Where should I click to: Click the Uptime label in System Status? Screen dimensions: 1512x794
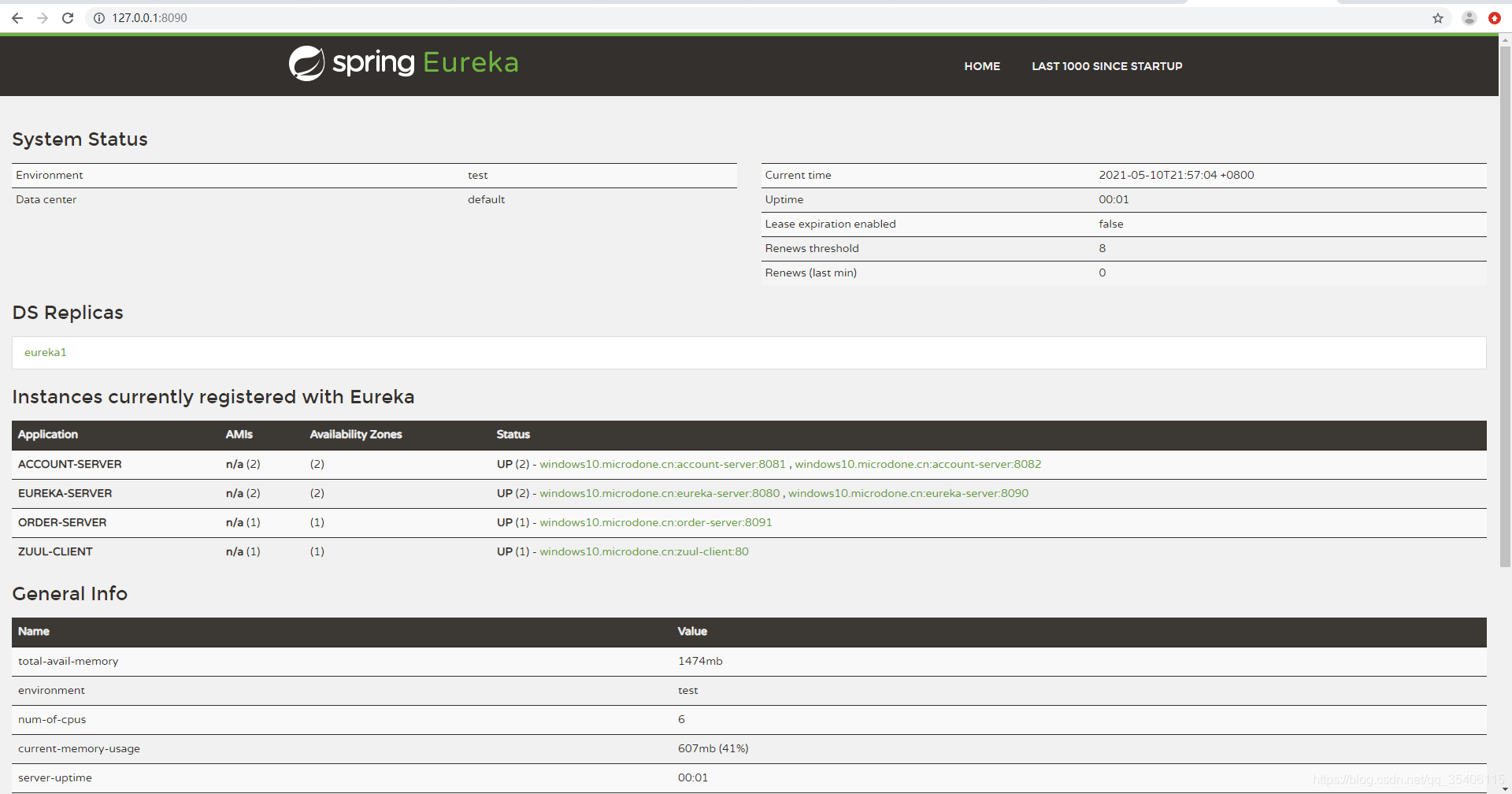click(x=784, y=199)
